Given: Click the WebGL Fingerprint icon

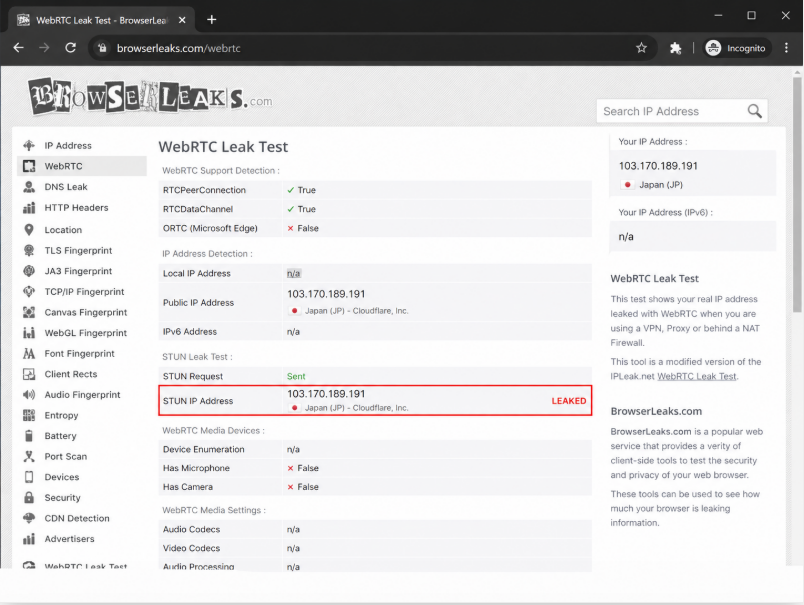Looking at the screenshot, I should [x=29, y=333].
